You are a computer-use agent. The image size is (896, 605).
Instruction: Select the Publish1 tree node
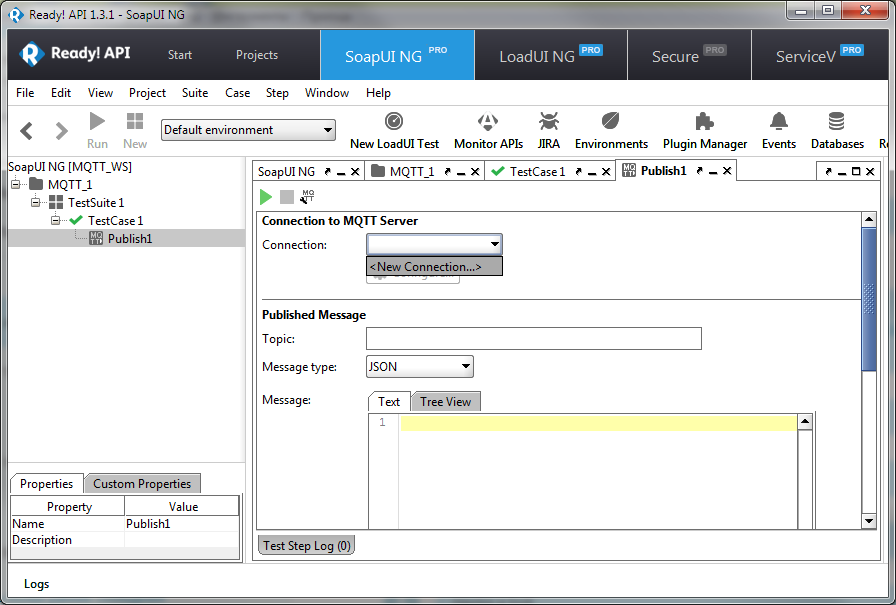tap(130, 238)
